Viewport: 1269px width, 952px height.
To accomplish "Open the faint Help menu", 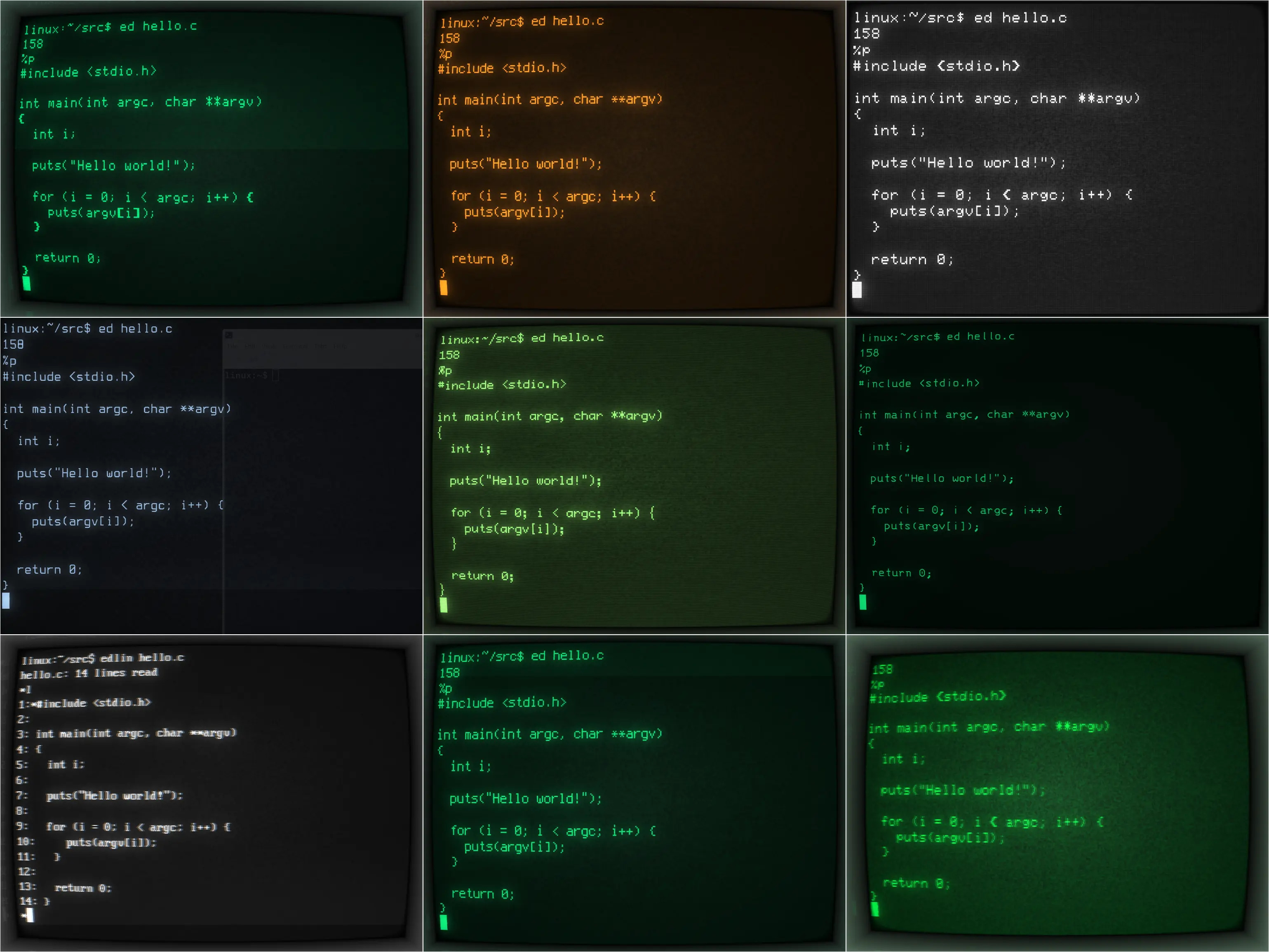I will [340, 347].
